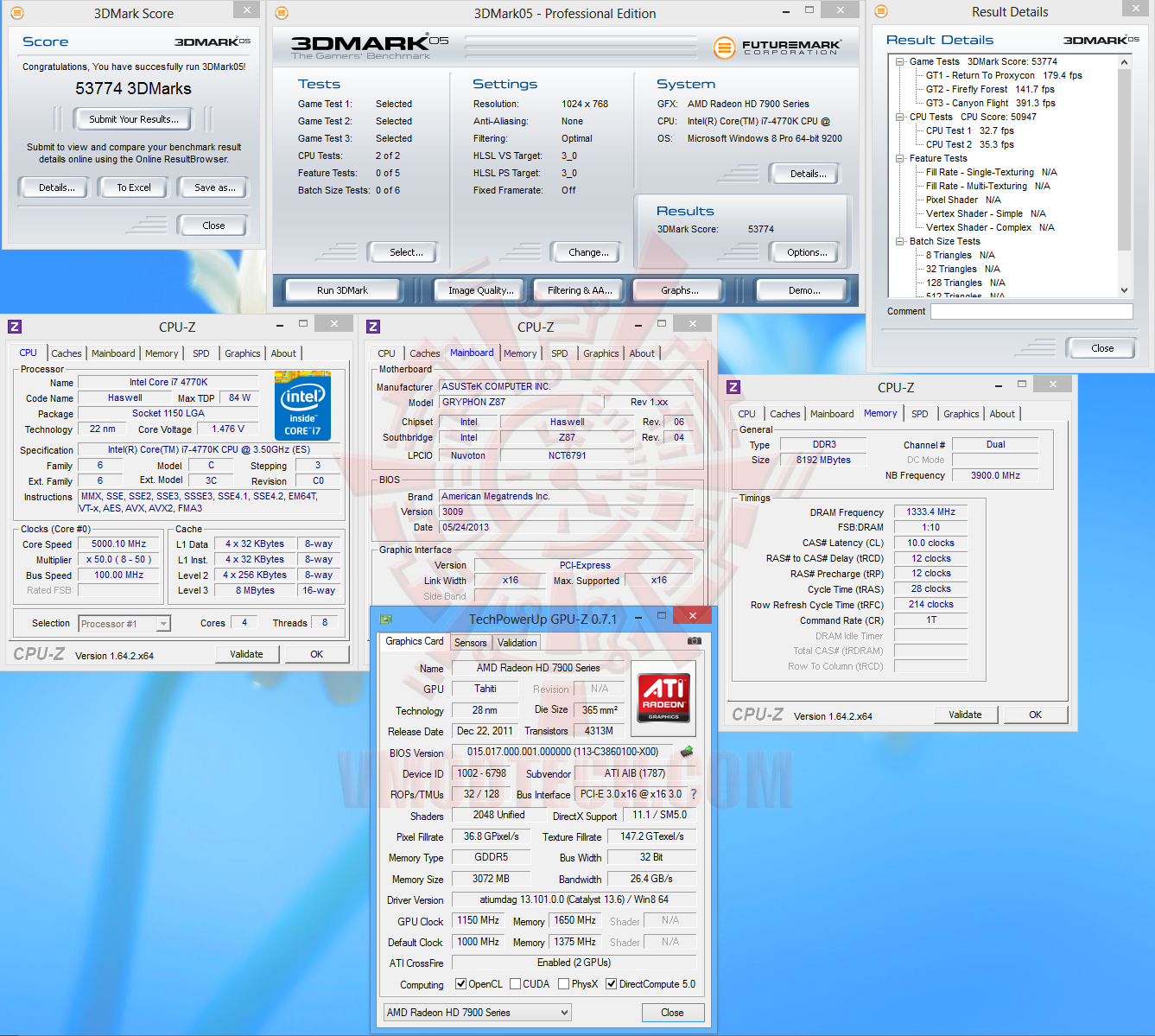1155x1036 pixels.
Task: Open the Validation tab in GPU-Z
Action: pyautogui.click(x=517, y=643)
